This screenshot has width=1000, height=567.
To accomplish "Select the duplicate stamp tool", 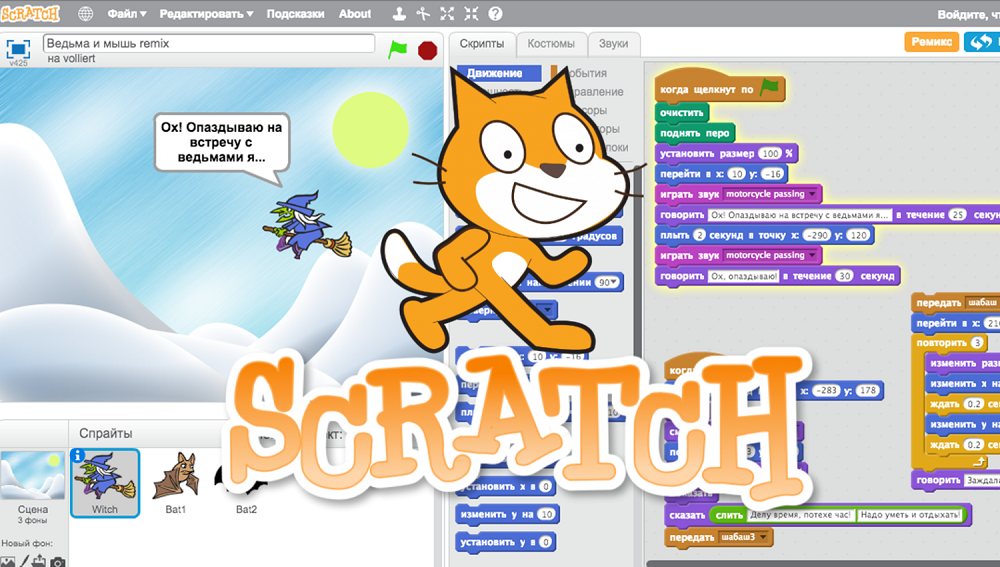I will (400, 14).
